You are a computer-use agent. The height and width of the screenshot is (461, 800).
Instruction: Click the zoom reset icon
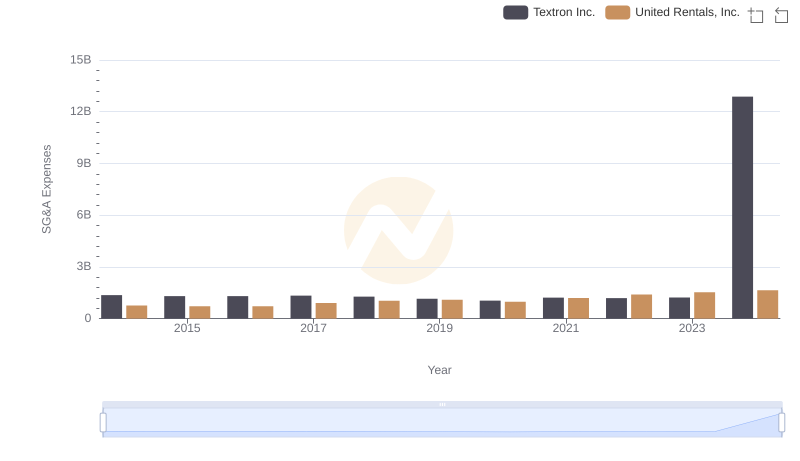click(781, 15)
